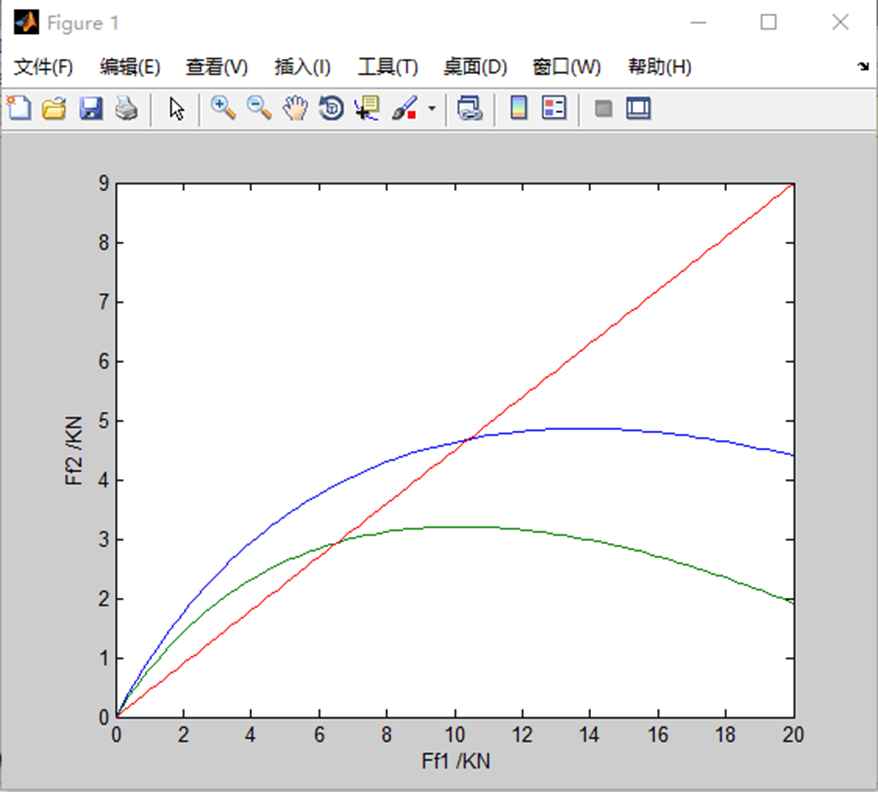
Task: Insert a legend using the toolbar icon
Action: pyautogui.click(x=554, y=108)
